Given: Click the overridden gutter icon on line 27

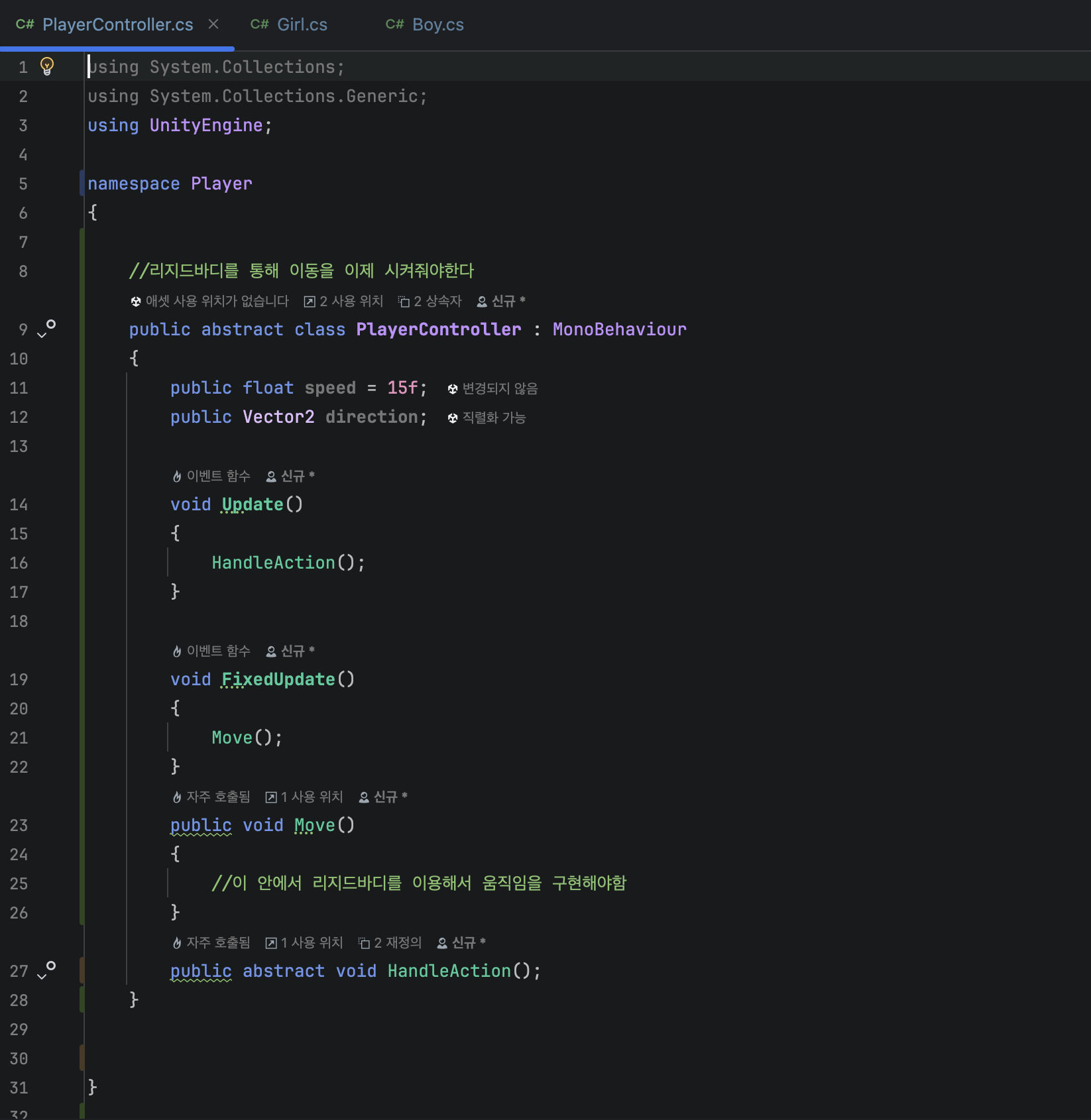Looking at the screenshot, I should pyautogui.click(x=46, y=970).
